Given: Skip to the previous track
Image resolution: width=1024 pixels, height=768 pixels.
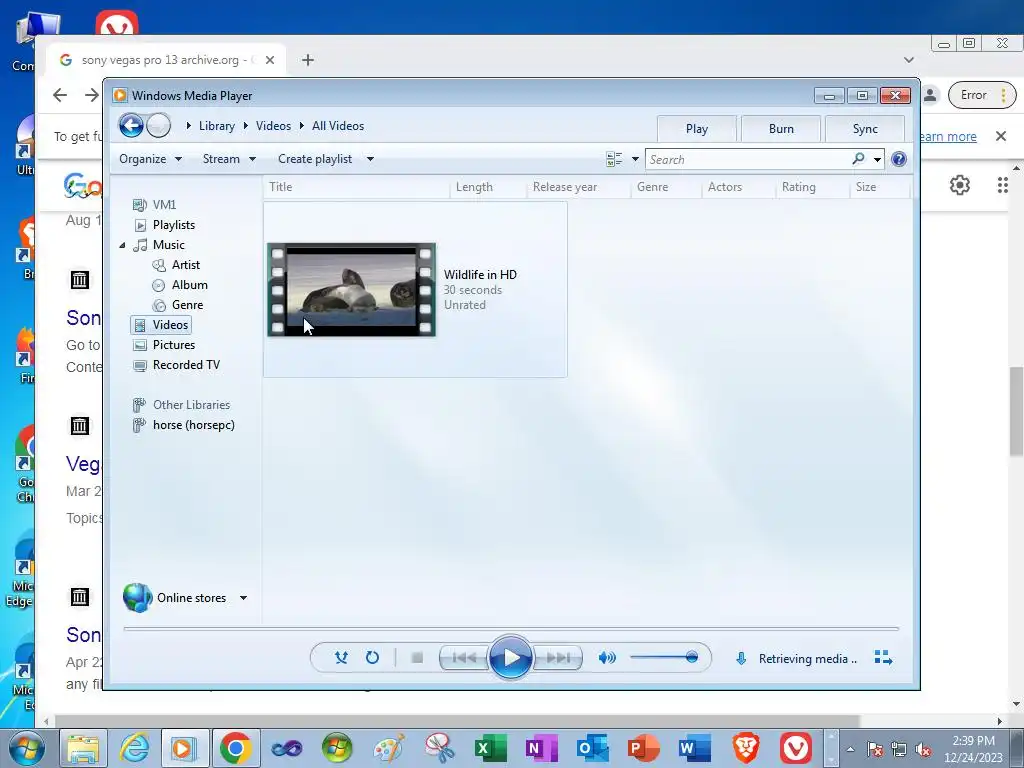Looking at the screenshot, I should [464, 658].
